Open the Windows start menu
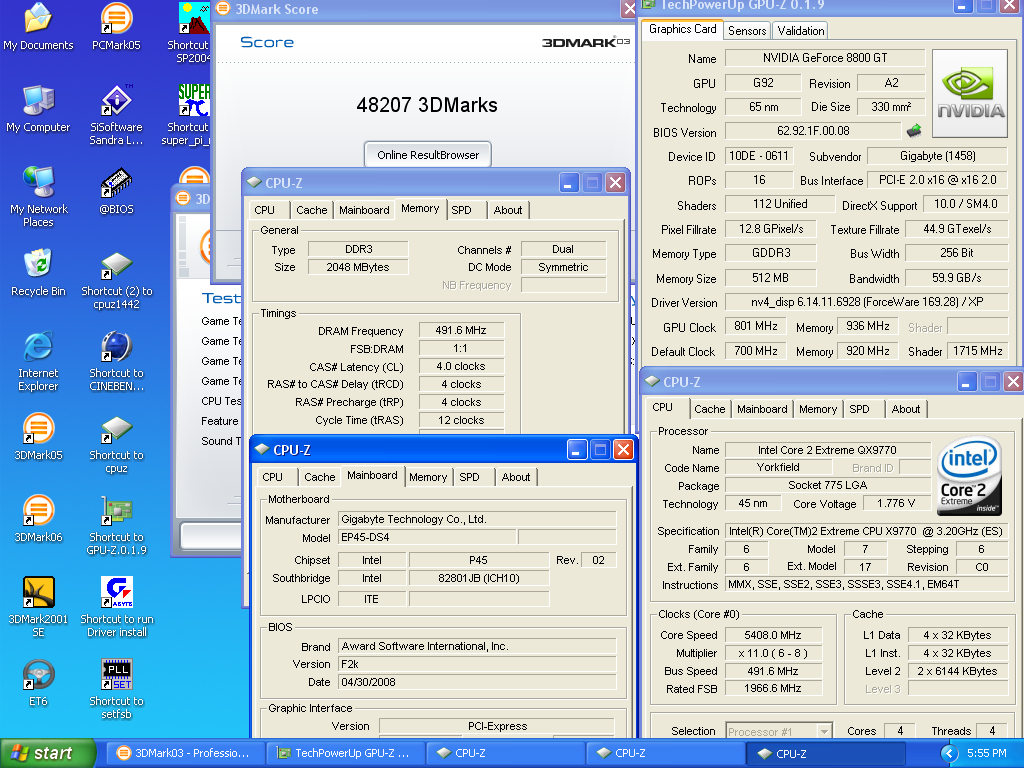The image size is (1024, 768). coord(47,753)
